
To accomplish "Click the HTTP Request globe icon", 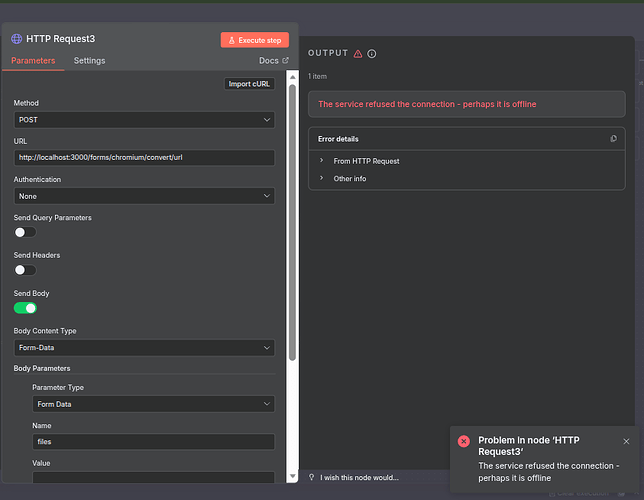I will pyautogui.click(x=17, y=39).
